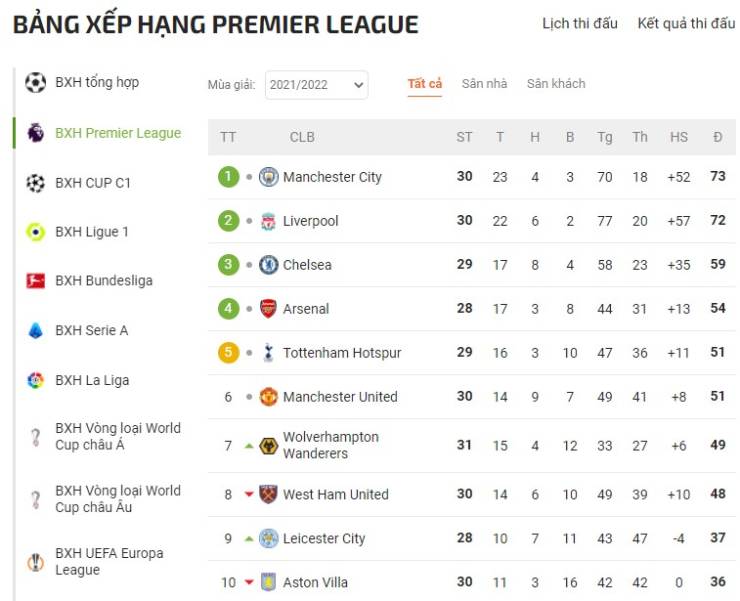Open Kết quả thi đấu link
The image size is (740, 601).
[686, 24]
